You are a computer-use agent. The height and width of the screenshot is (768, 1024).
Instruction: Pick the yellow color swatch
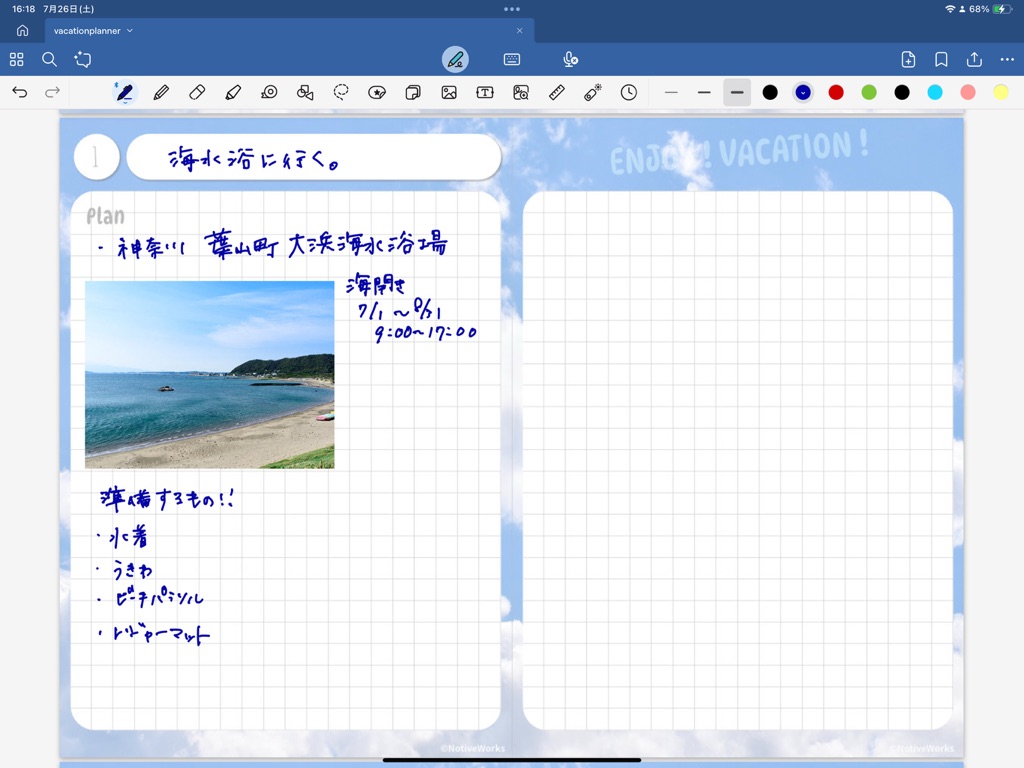click(1000, 93)
